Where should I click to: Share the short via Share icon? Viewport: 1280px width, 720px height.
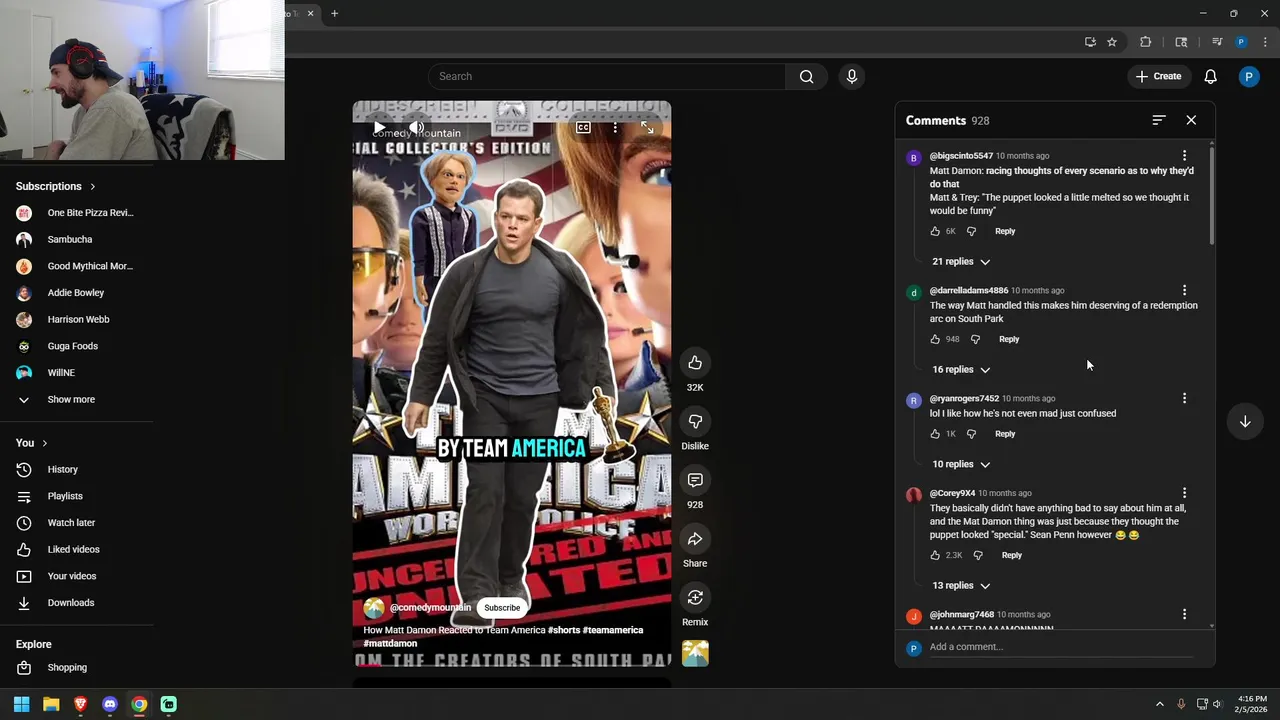pyautogui.click(x=695, y=539)
